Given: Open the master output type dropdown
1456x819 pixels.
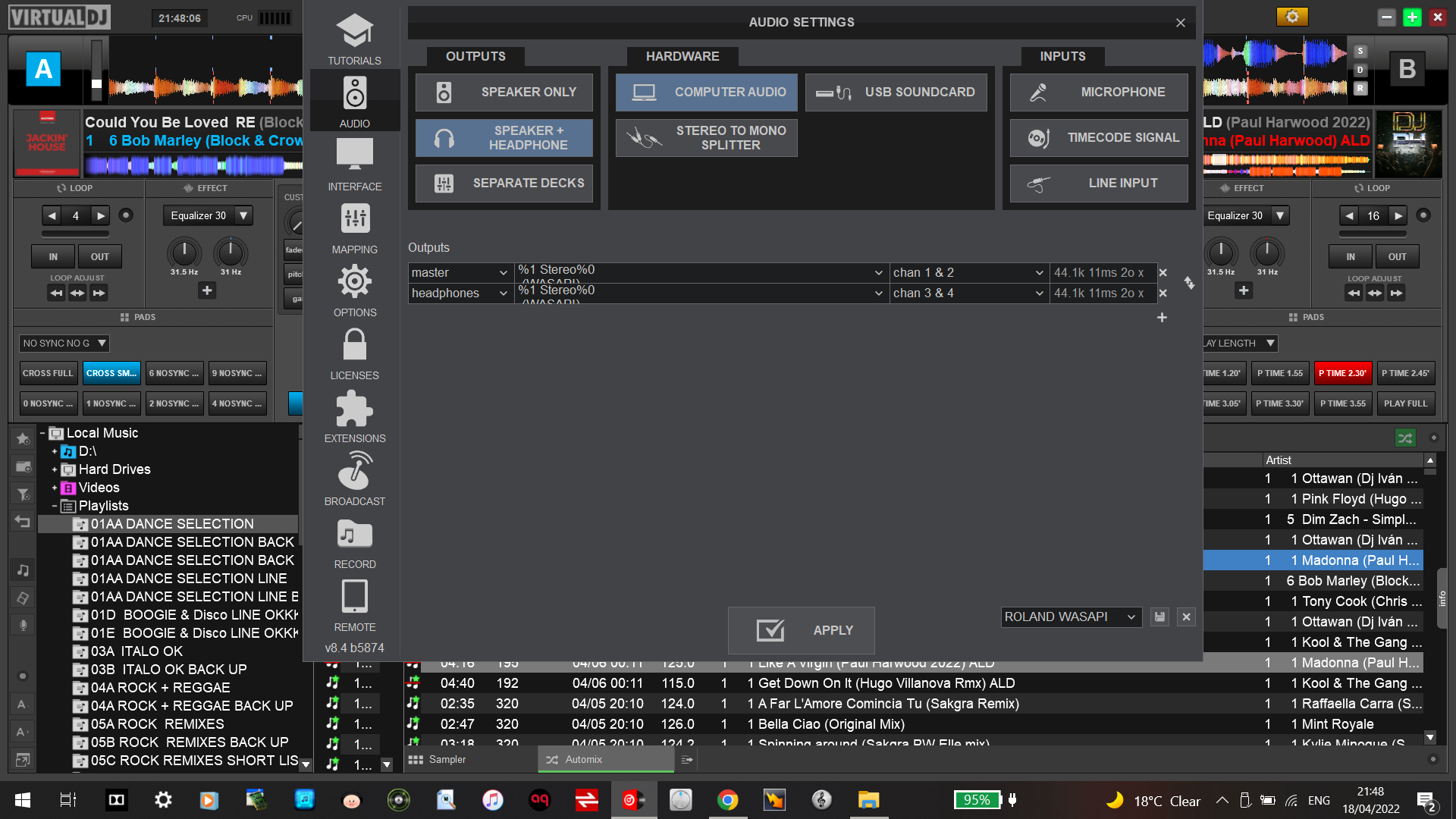Looking at the screenshot, I should [x=460, y=272].
